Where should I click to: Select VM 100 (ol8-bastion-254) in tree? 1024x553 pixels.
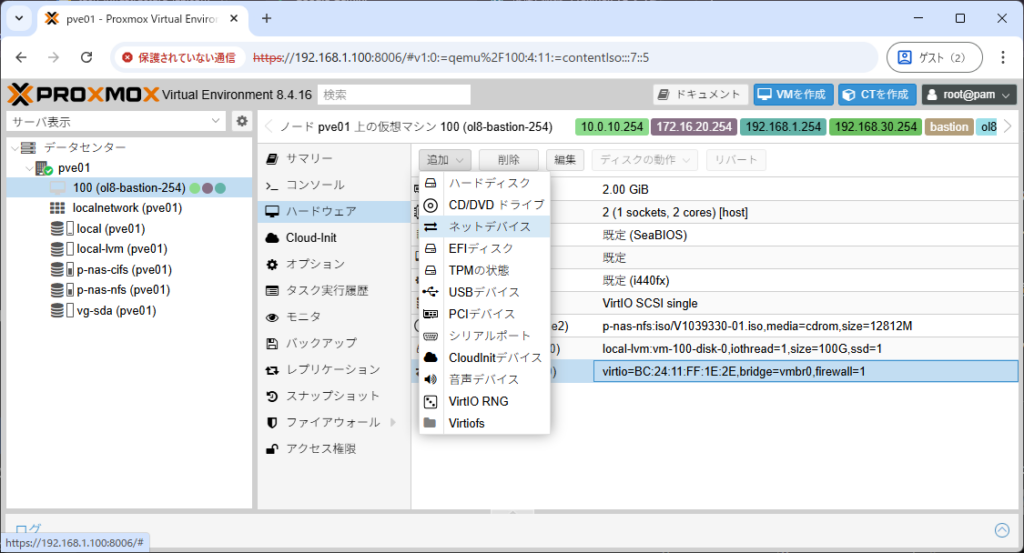pos(129,188)
